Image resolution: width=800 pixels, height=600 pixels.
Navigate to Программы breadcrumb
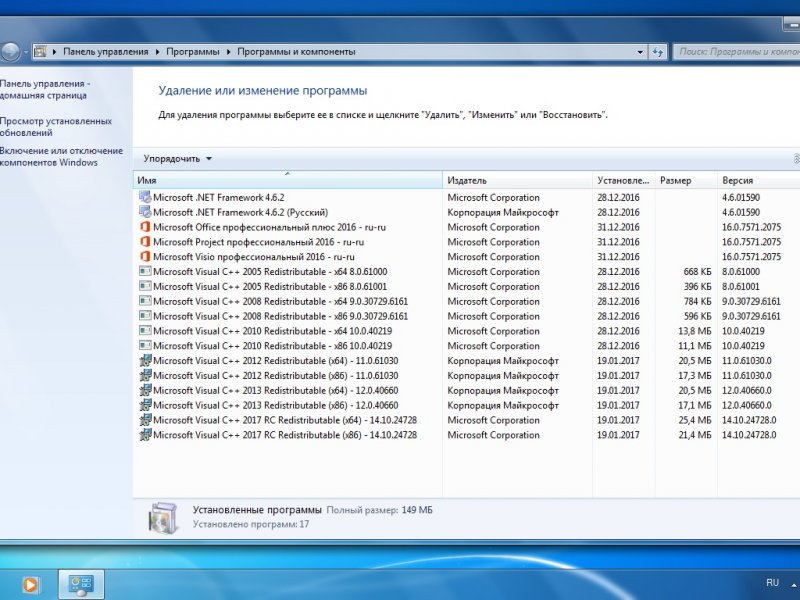pos(192,52)
